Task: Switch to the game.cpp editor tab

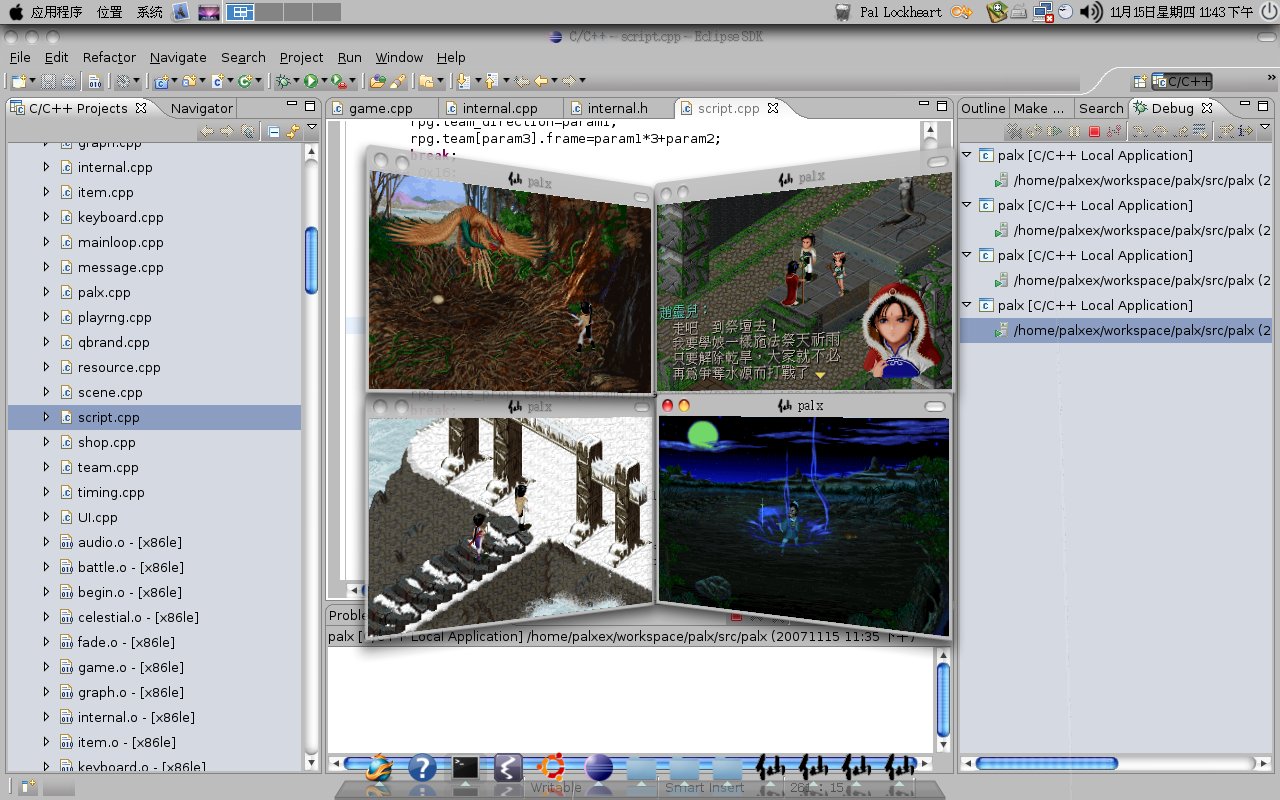Action: (x=380, y=108)
